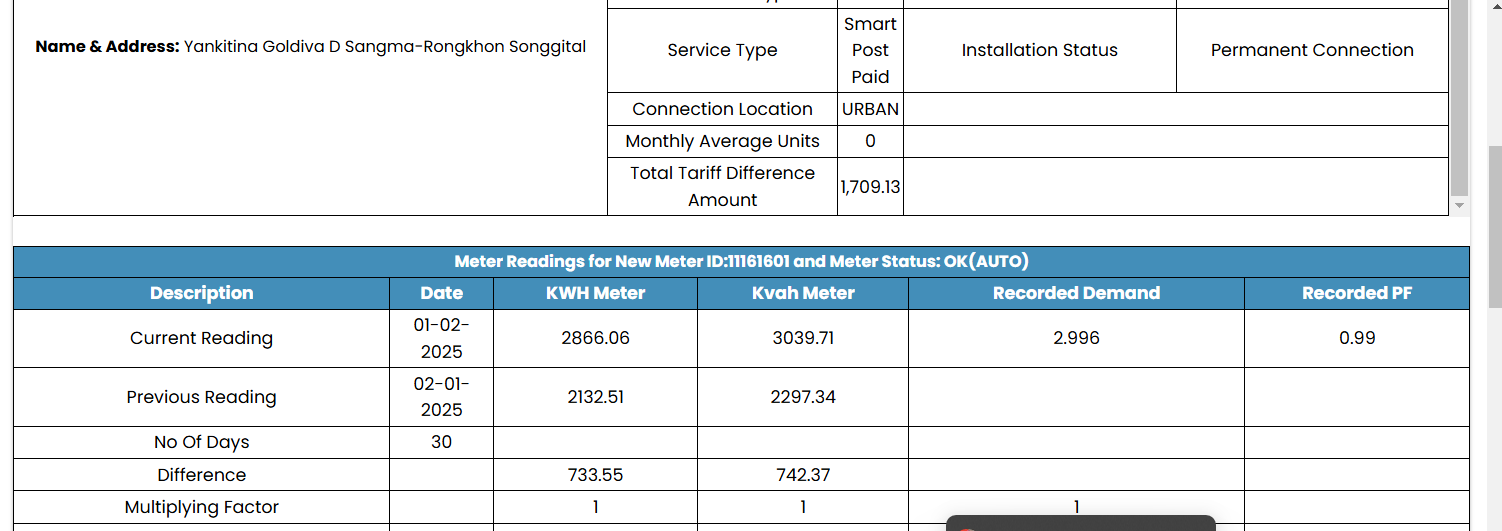Click the 2132.51 KWH previous reading
This screenshot has height=531, width=1502.
(x=595, y=397)
